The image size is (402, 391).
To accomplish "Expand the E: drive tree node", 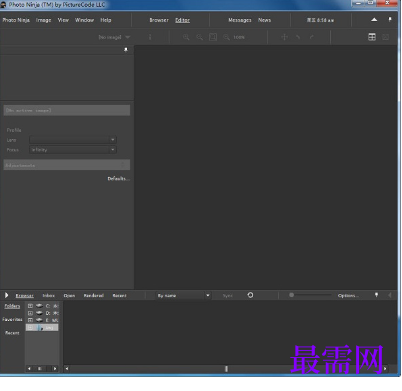I will point(30,320).
